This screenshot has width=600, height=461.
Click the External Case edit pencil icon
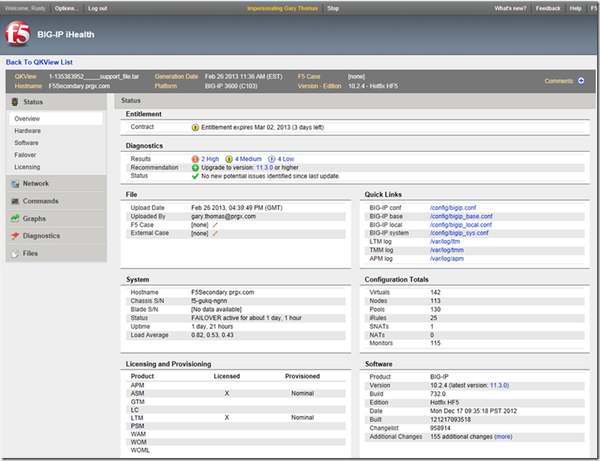click(214, 233)
